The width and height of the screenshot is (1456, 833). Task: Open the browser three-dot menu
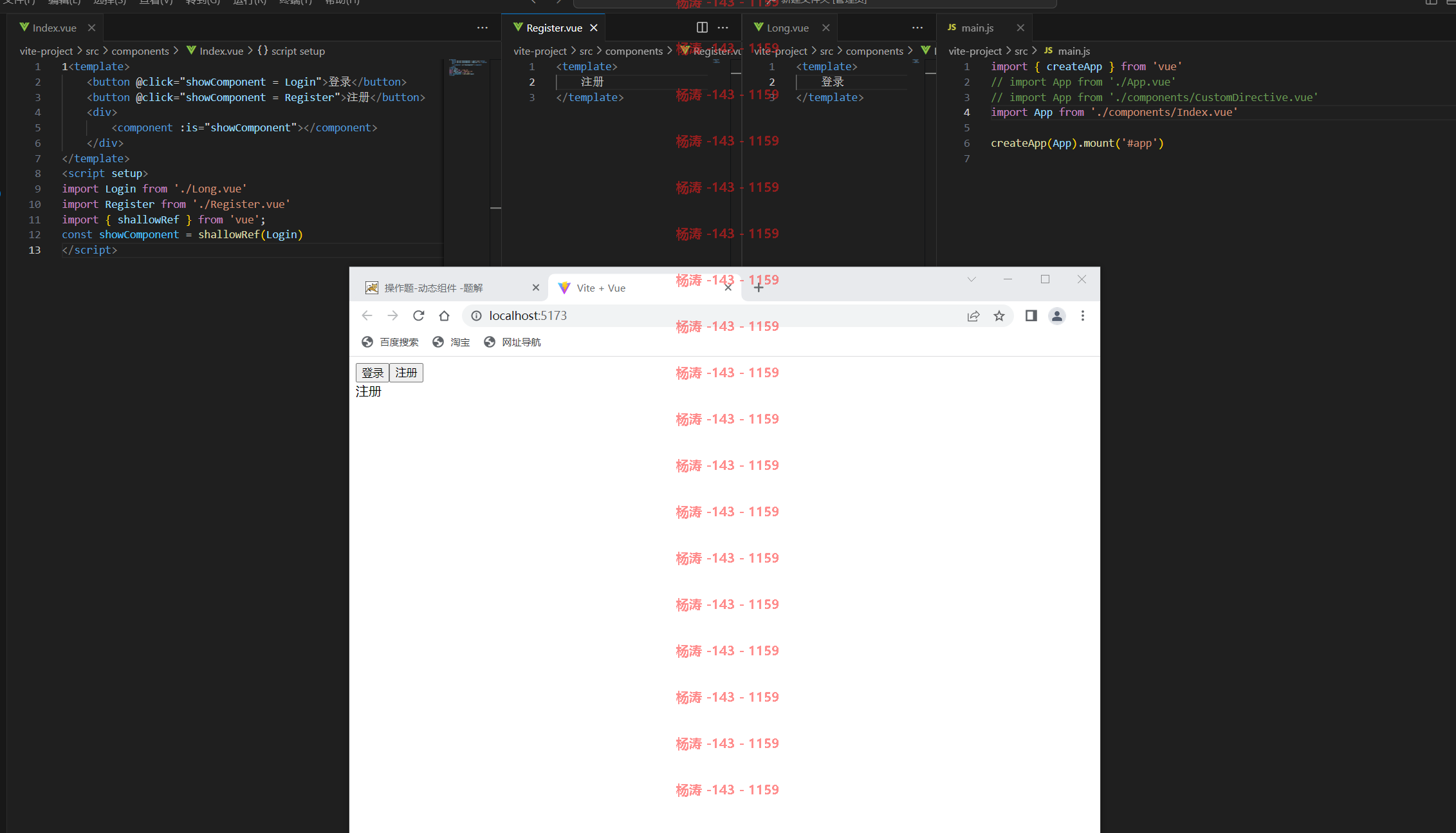click(1083, 315)
